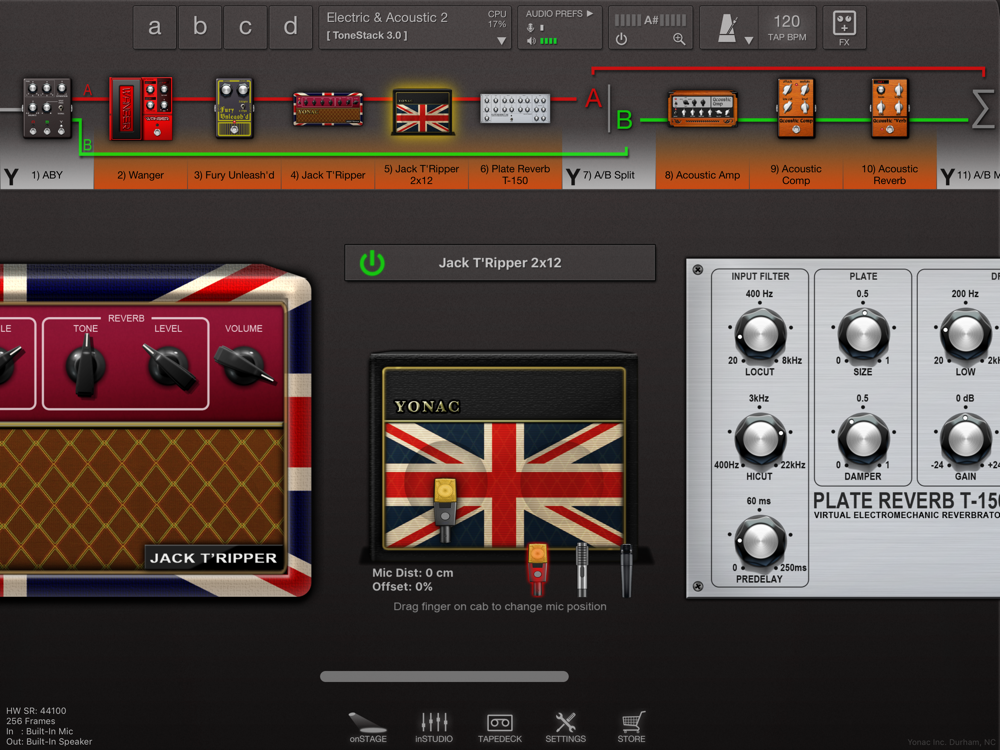The image size is (1000, 750).
Task: Select the '4) Jack T'Ripper' chain label
Action: tap(328, 175)
